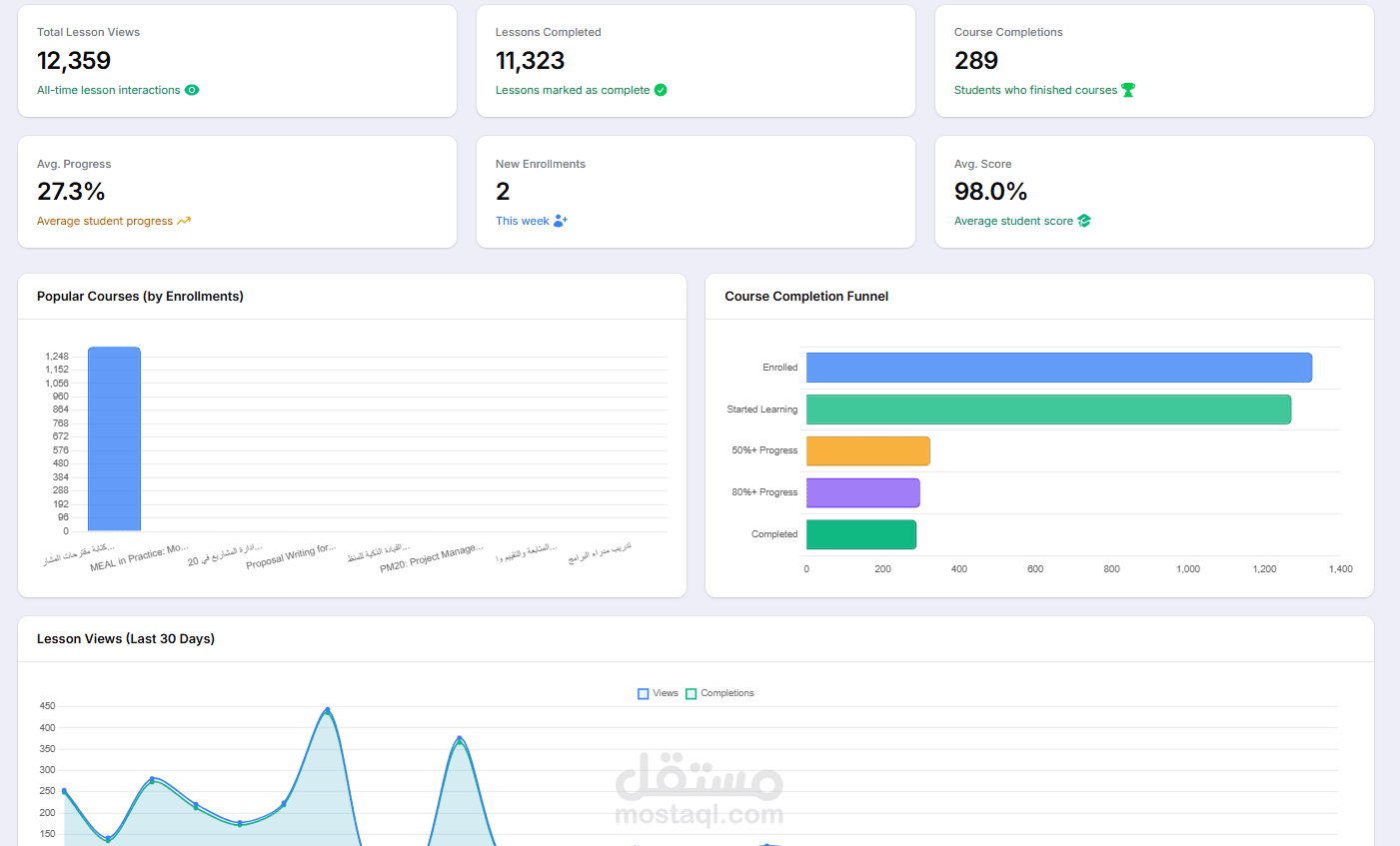
Task: Click the highest peak point on Lesson Views chart
Action: 328,710
